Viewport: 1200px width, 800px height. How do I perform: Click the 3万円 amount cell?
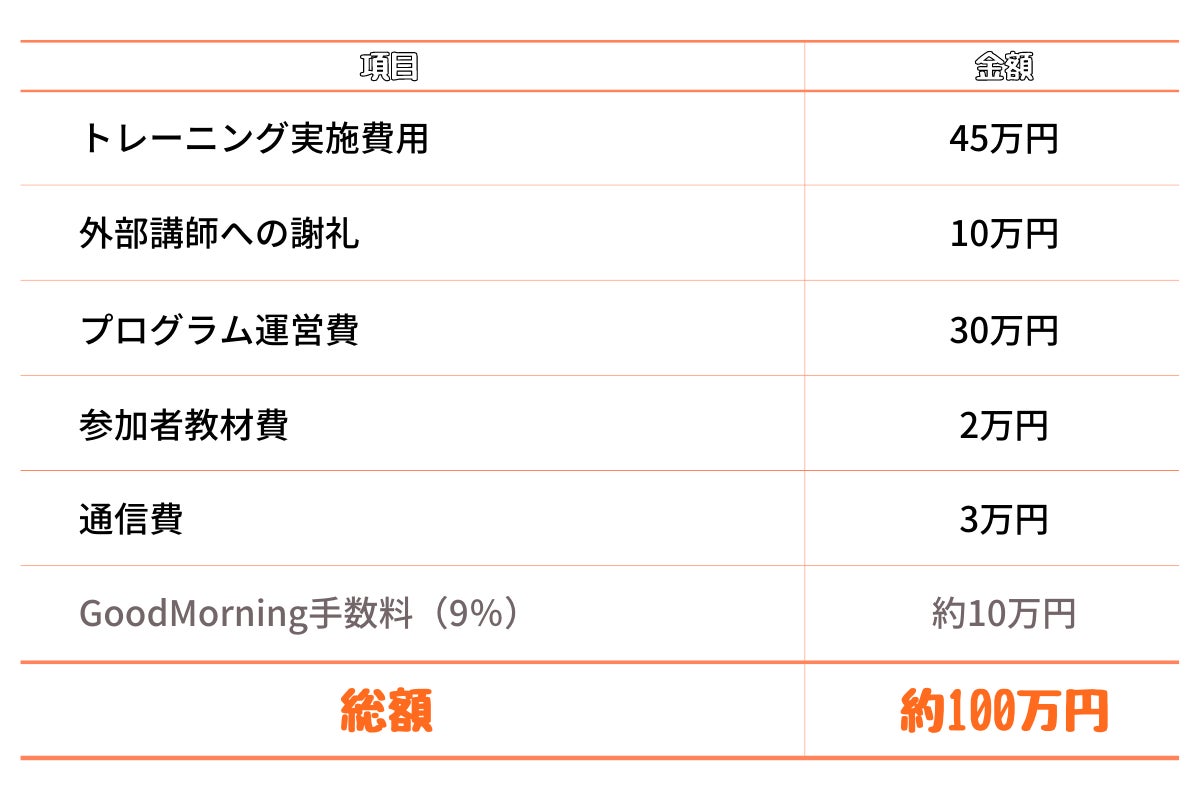point(1003,519)
